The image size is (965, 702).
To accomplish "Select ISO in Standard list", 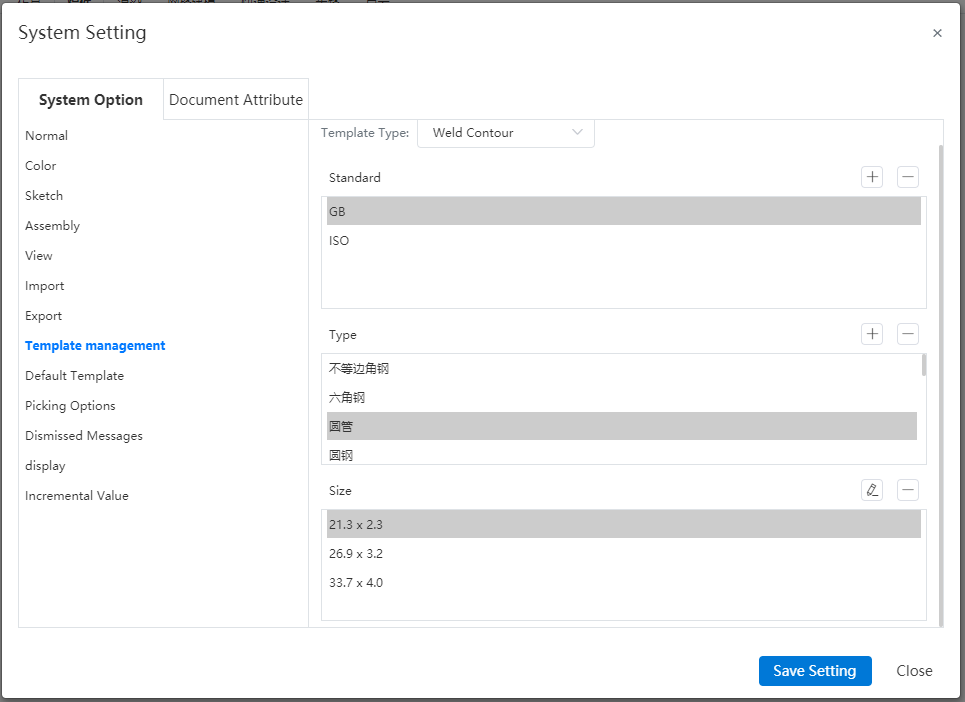I will coord(623,241).
